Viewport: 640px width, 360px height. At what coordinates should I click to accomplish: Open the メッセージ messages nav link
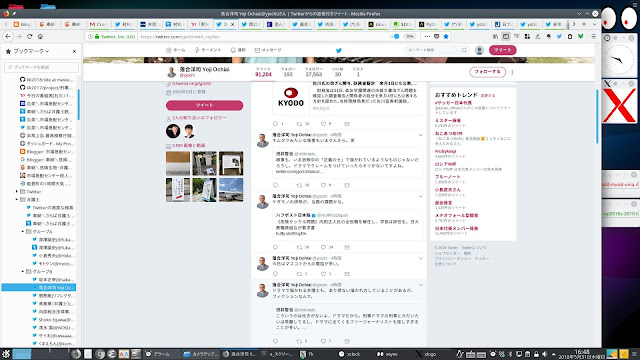pyautogui.click(x=268, y=50)
